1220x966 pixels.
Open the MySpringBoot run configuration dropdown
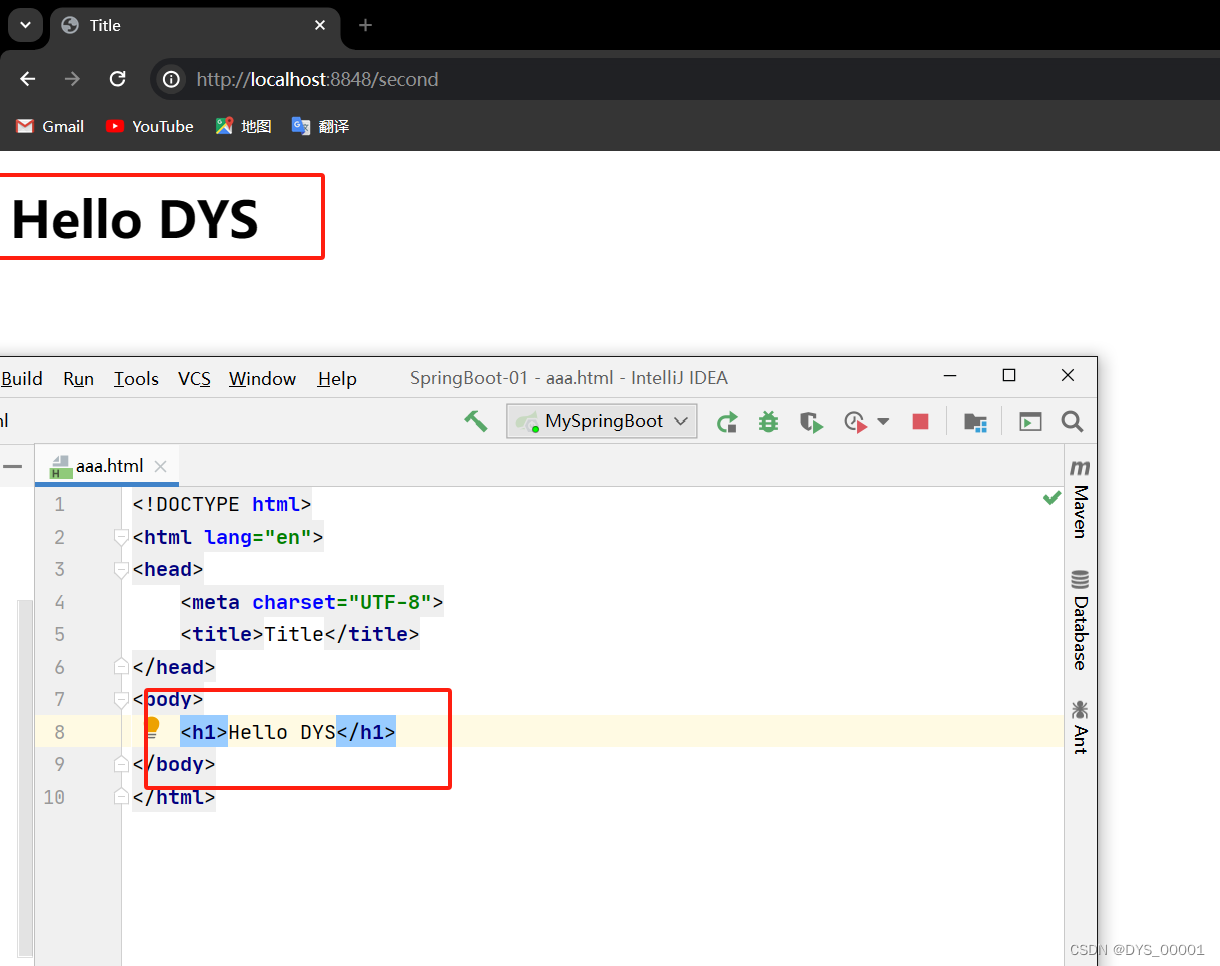[x=680, y=421]
